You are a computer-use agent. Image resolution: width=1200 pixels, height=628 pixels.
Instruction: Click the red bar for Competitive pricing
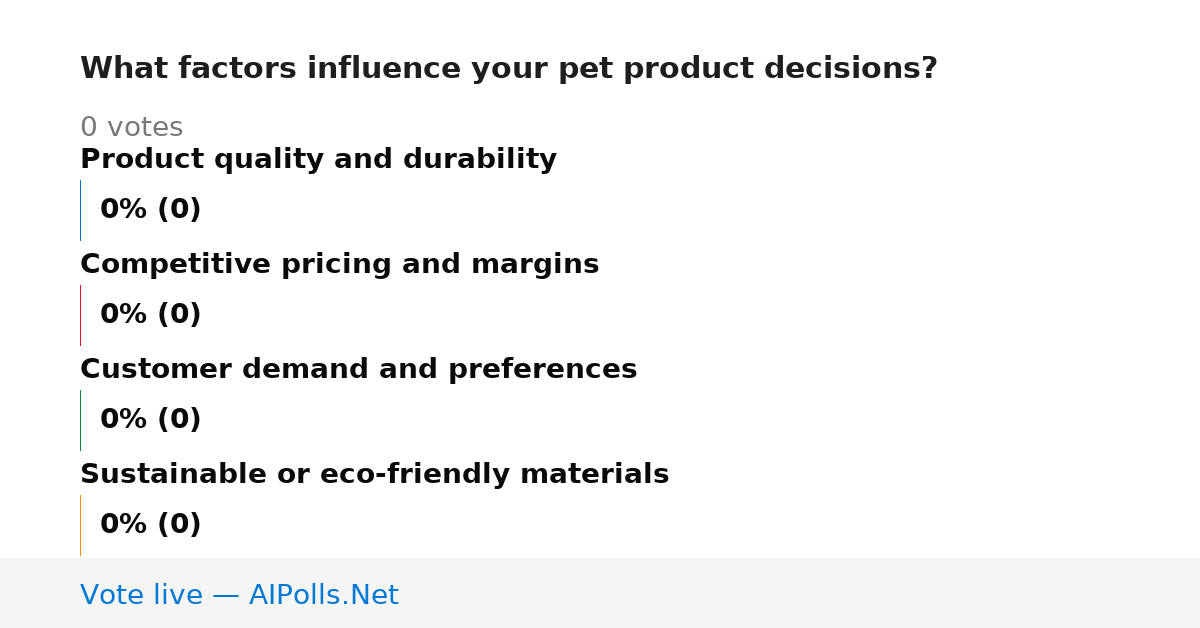(80, 315)
